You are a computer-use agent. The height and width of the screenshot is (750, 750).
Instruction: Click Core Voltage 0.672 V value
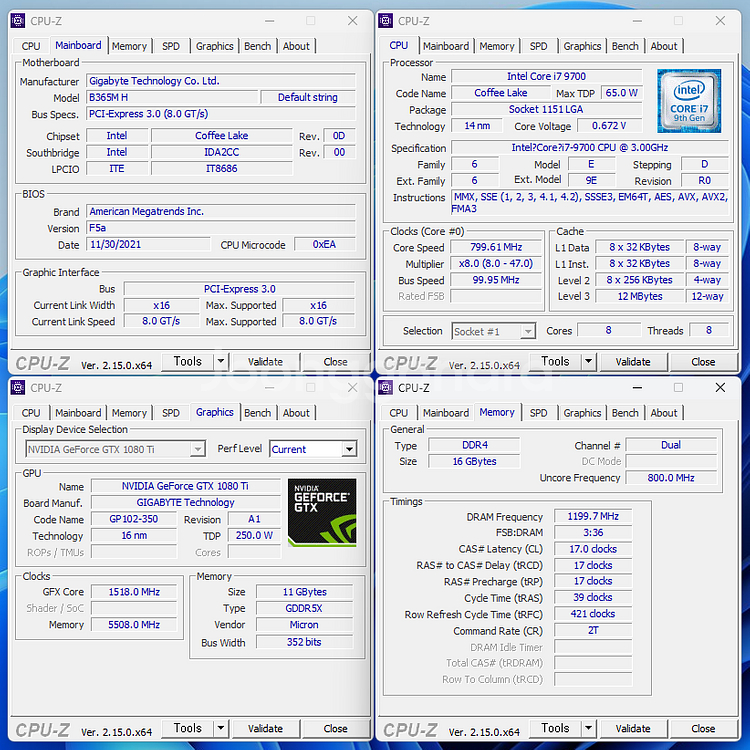coord(609,126)
